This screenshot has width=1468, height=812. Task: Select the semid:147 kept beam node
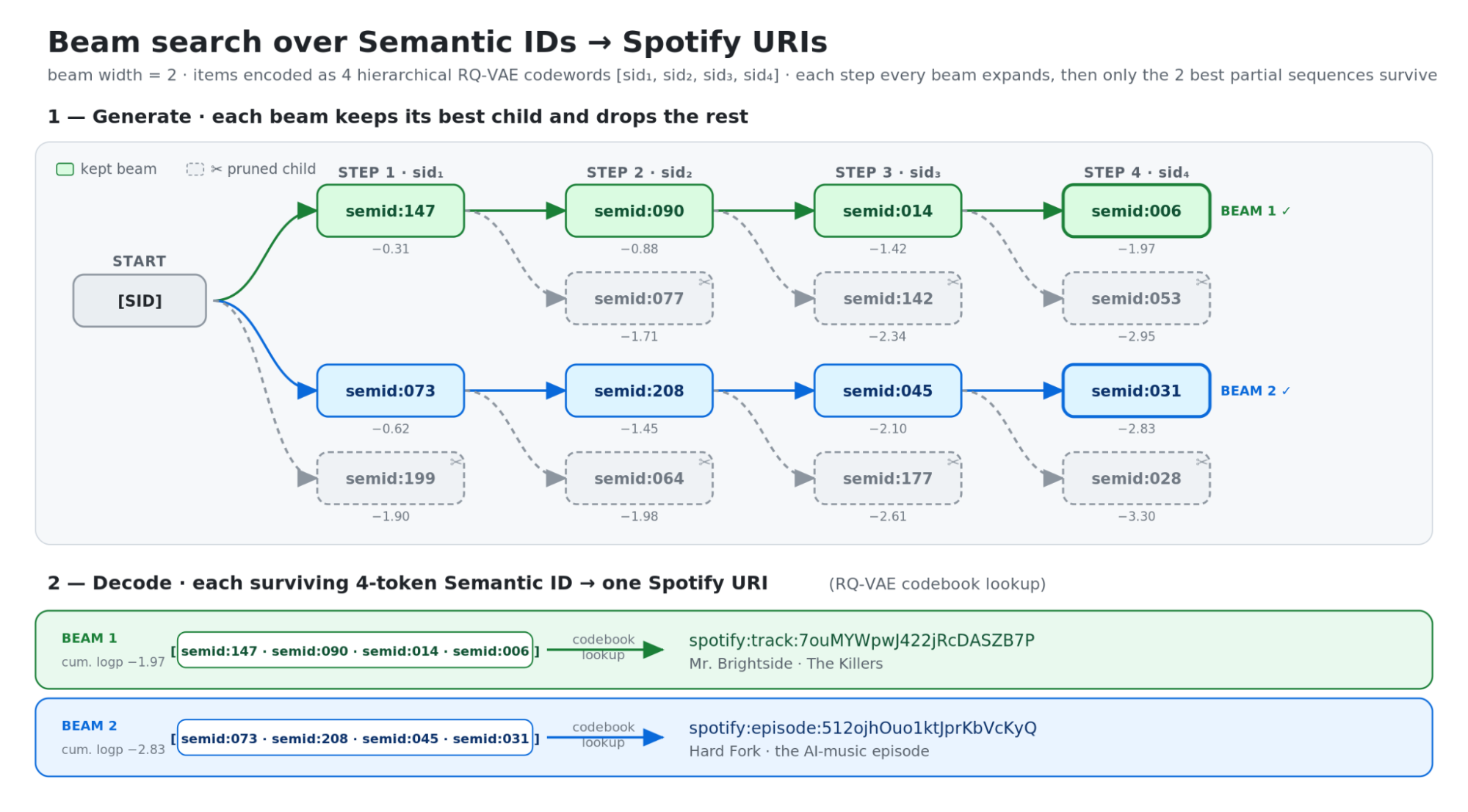point(391,211)
